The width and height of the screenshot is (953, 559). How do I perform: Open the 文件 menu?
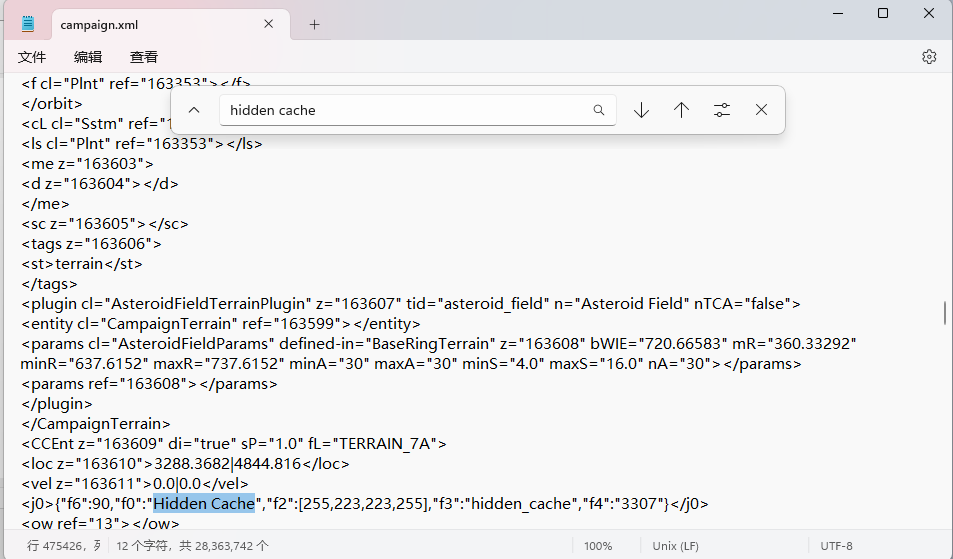[x=32, y=57]
